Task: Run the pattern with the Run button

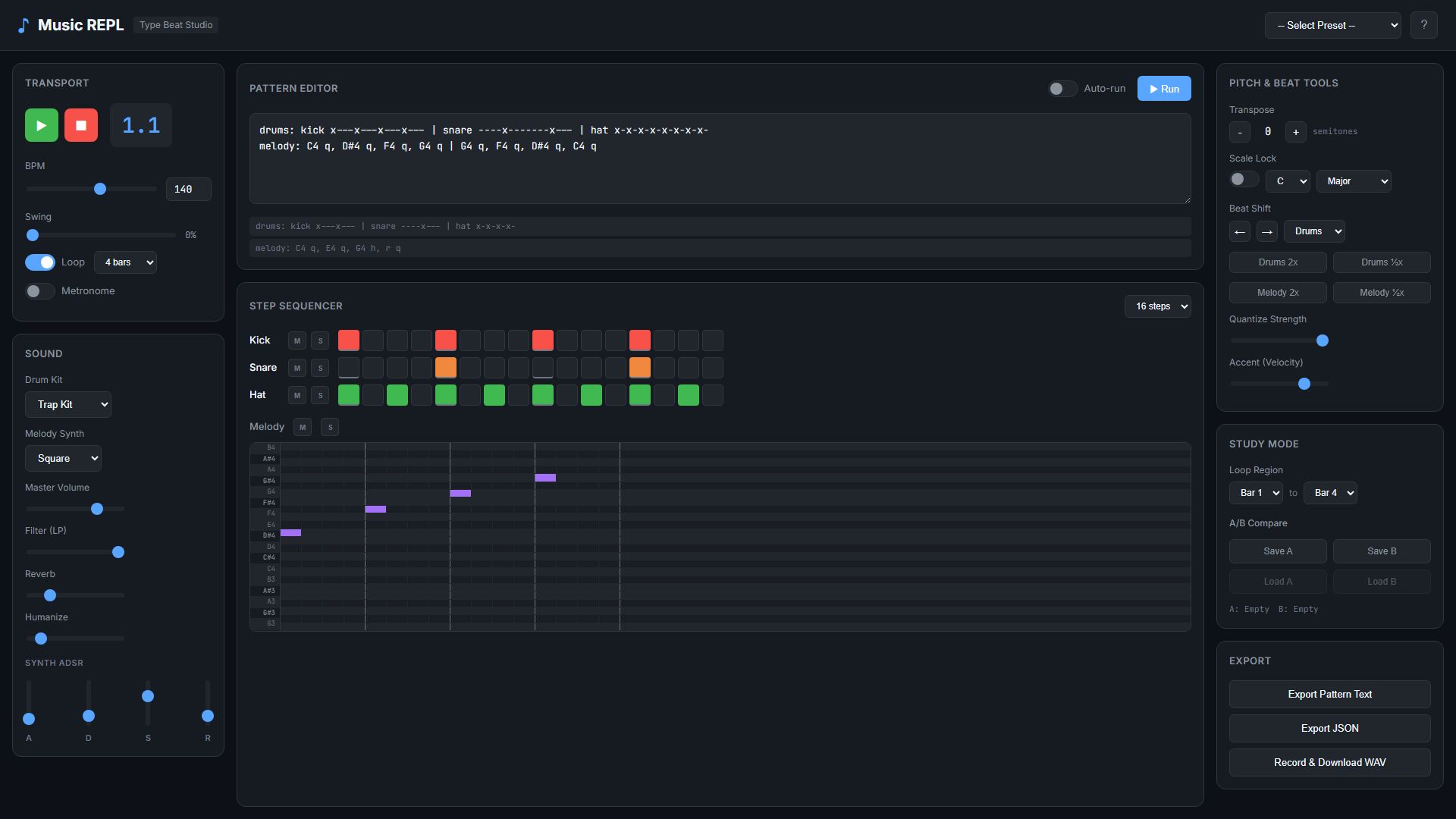Action: (x=1163, y=89)
